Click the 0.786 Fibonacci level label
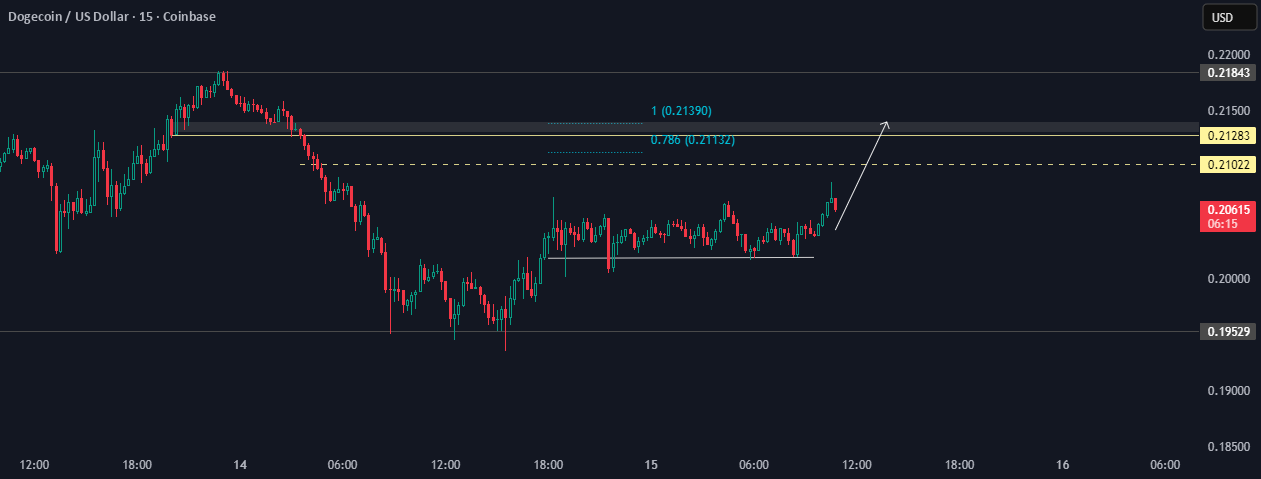 pos(692,140)
